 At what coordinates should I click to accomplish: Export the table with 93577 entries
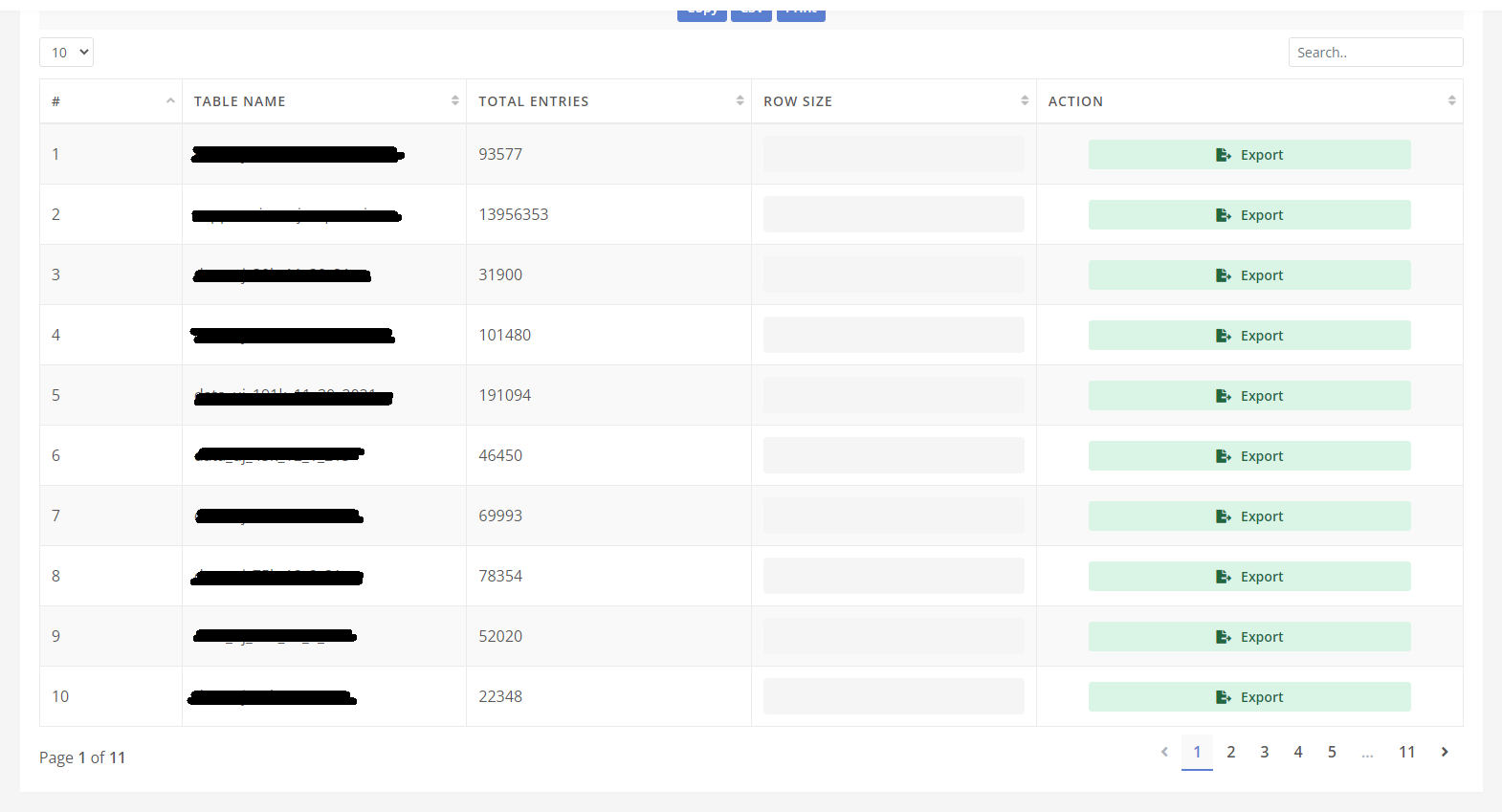click(1249, 155)
